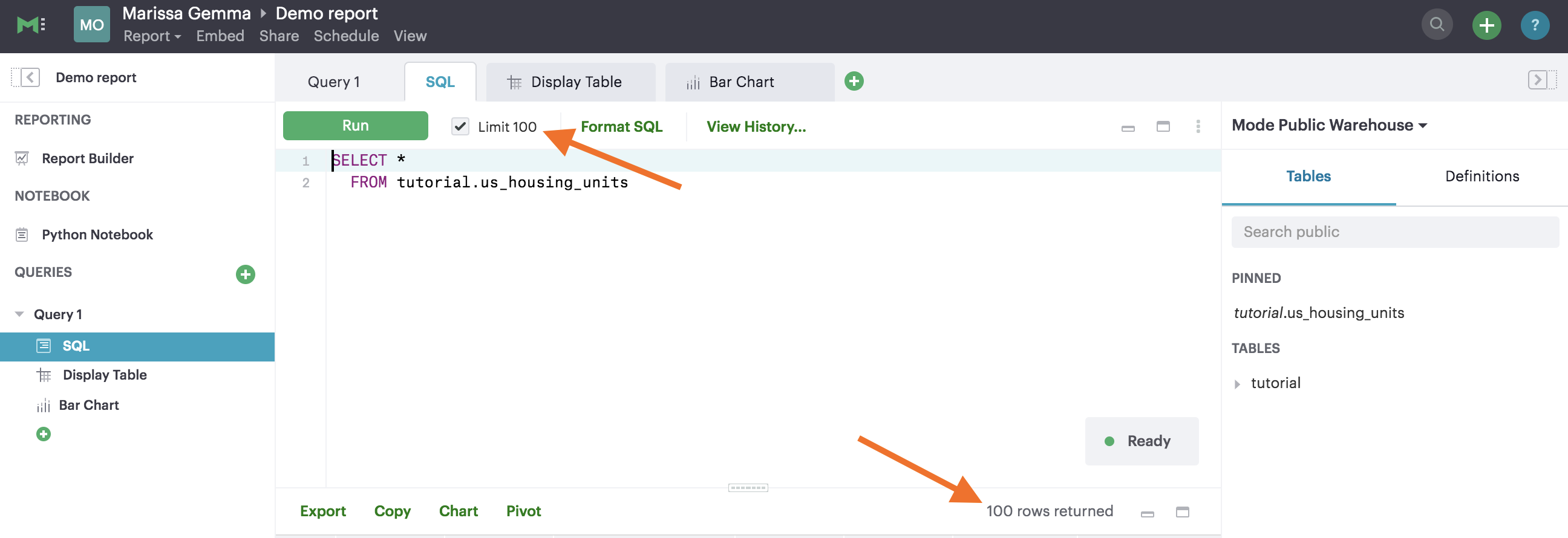Screen dimensions: 1568x538
Task: Select pinned tutorial.us_housing_units table
Action: pyautogui.click(x=1318, y=313)
